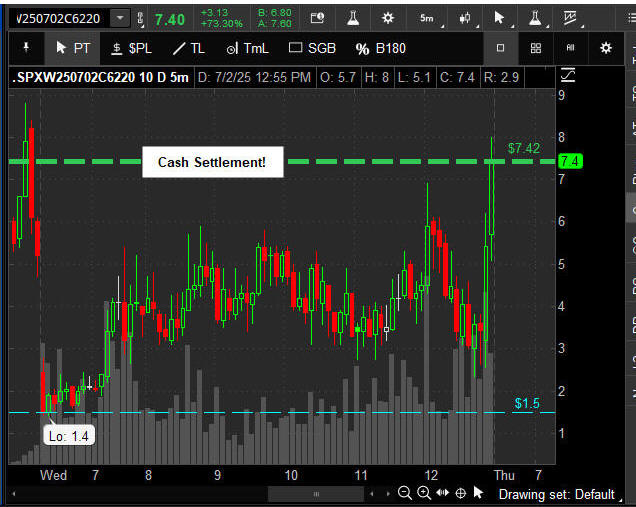Select the $PL price level tool

click(x=131, y=48)
